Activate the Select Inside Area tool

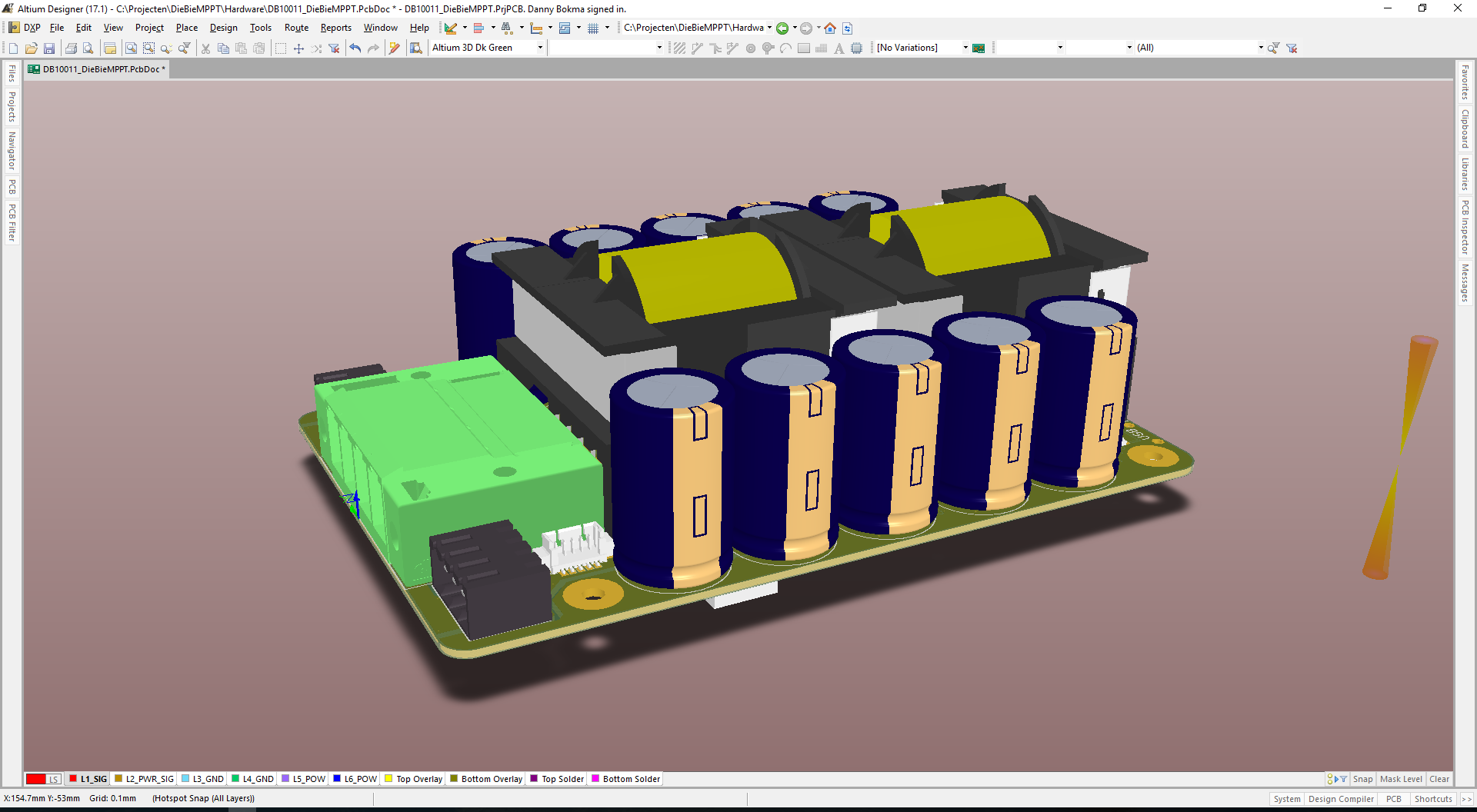[x=281, y=48]
